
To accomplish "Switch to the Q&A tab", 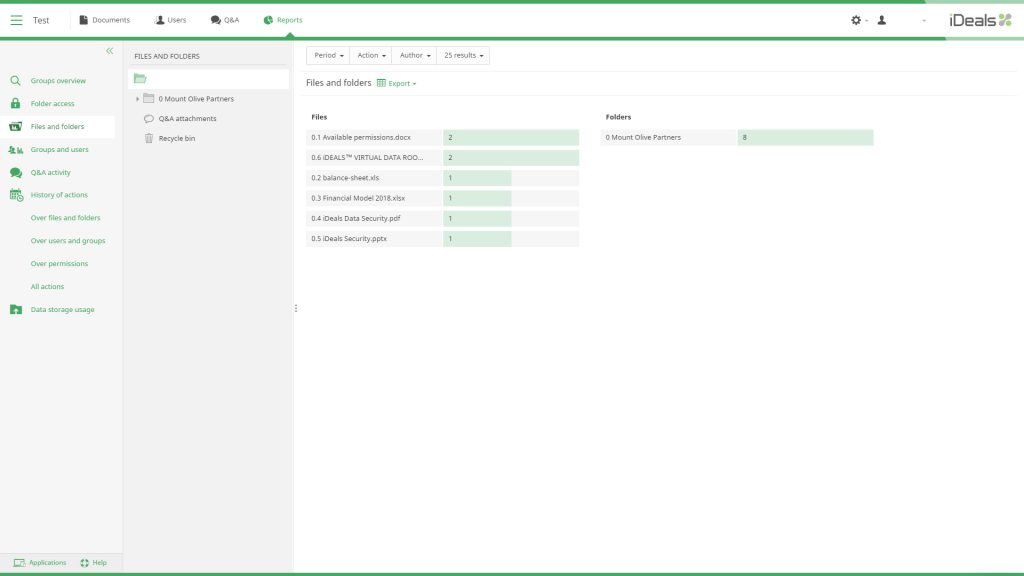I will coord(225,20).
